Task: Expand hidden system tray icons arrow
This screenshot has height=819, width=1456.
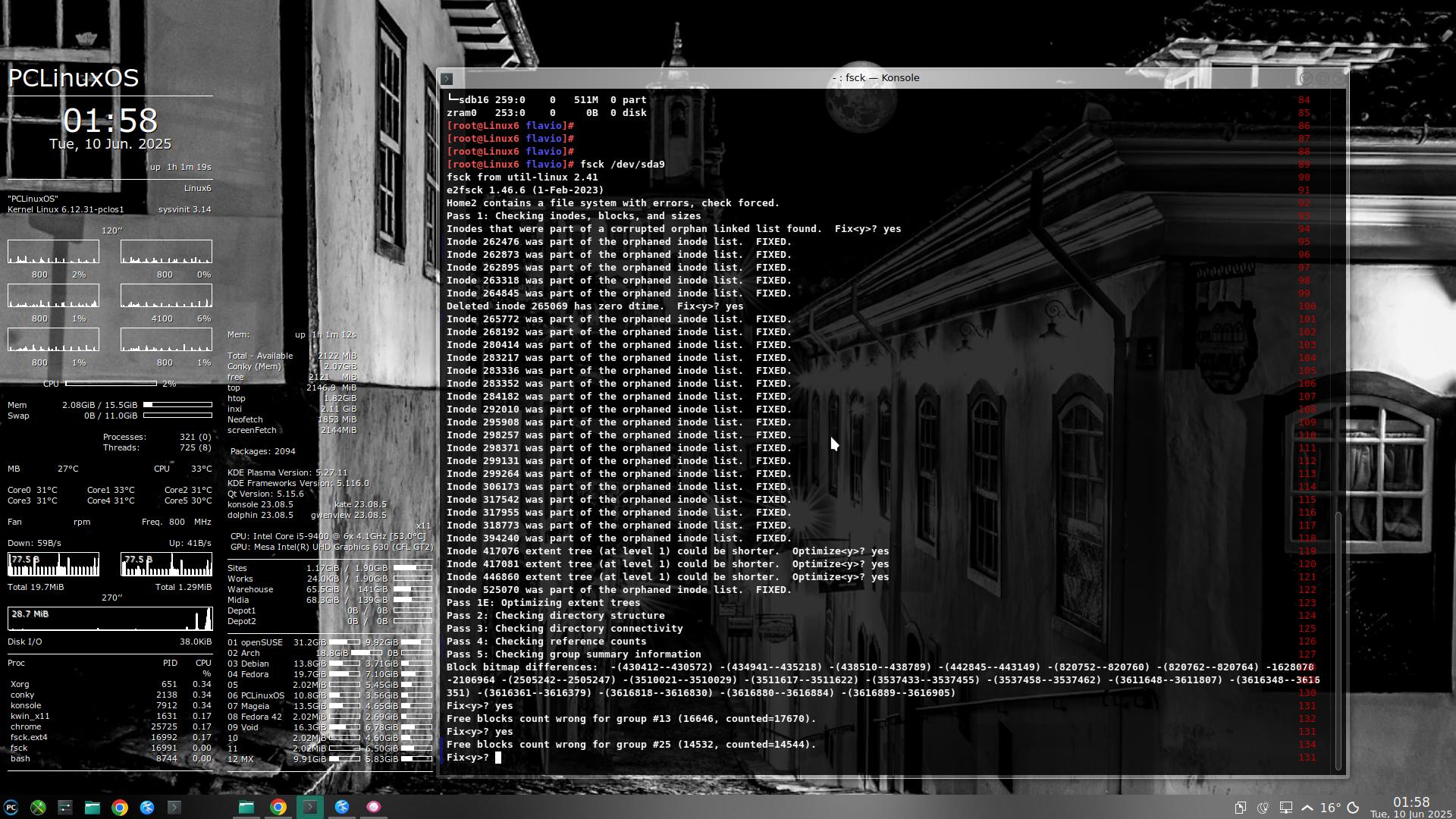Action: coord(1307,808)
